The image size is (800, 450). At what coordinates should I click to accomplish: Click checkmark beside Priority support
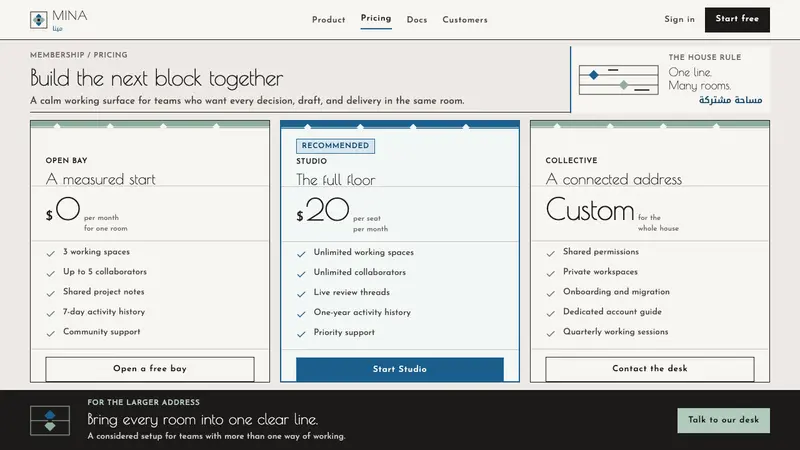coord(301,334)
